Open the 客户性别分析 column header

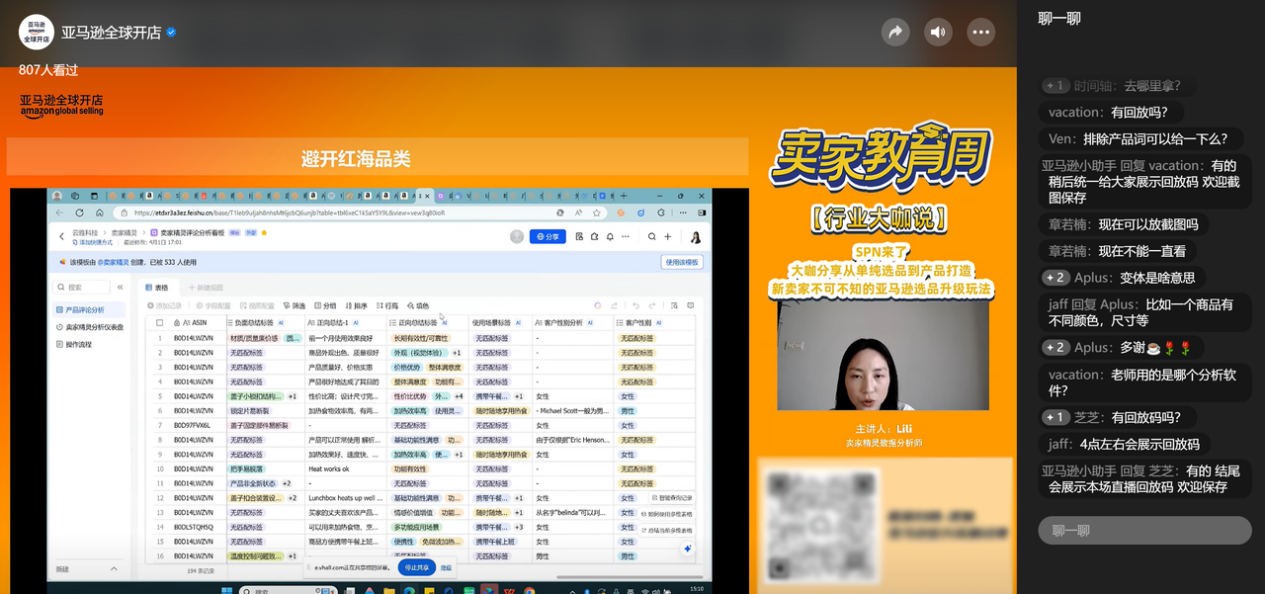[x=573, y=323]
